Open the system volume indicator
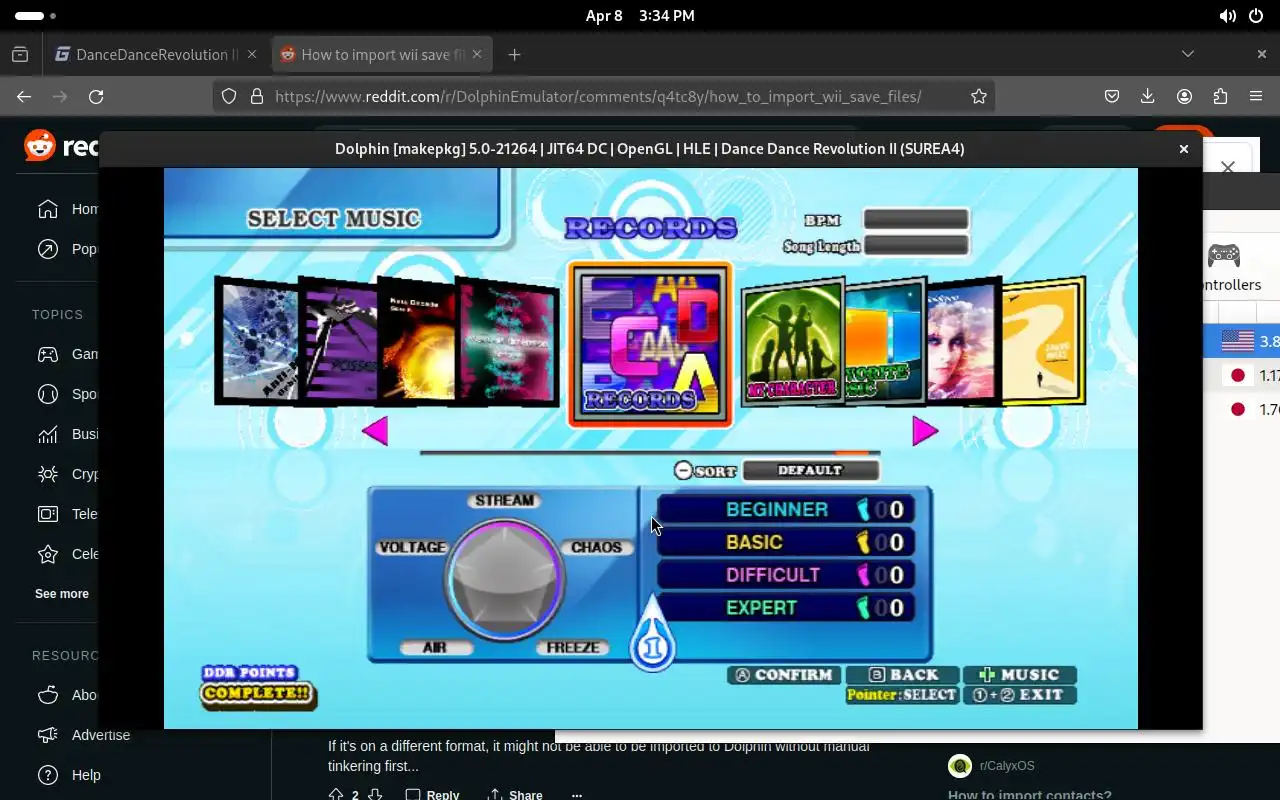1280x800 pixels. pos(1227,16)
